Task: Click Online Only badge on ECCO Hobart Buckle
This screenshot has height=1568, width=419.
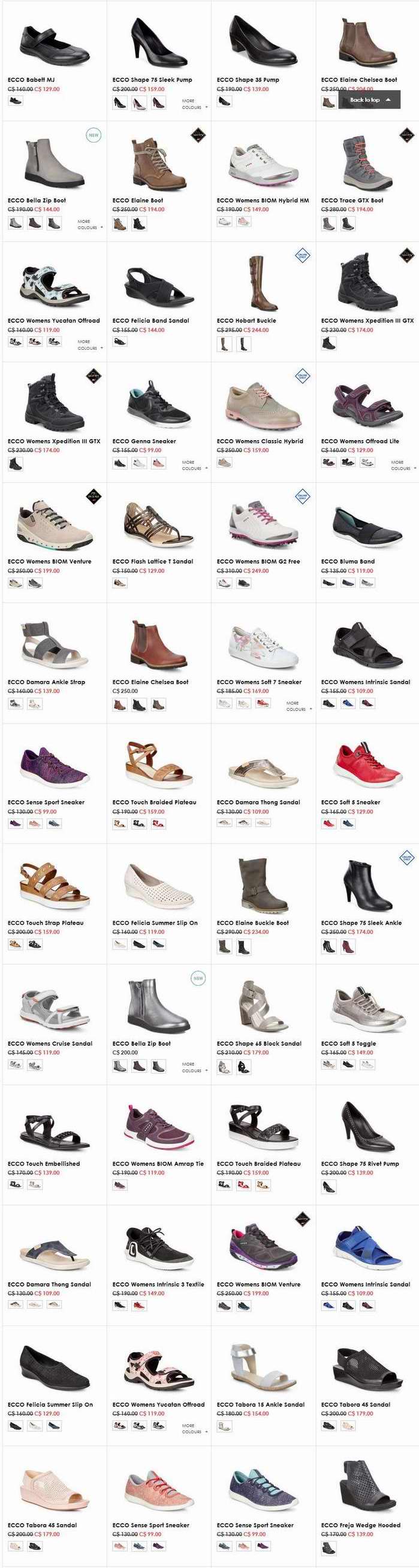Action: click(x=303, y=256)
